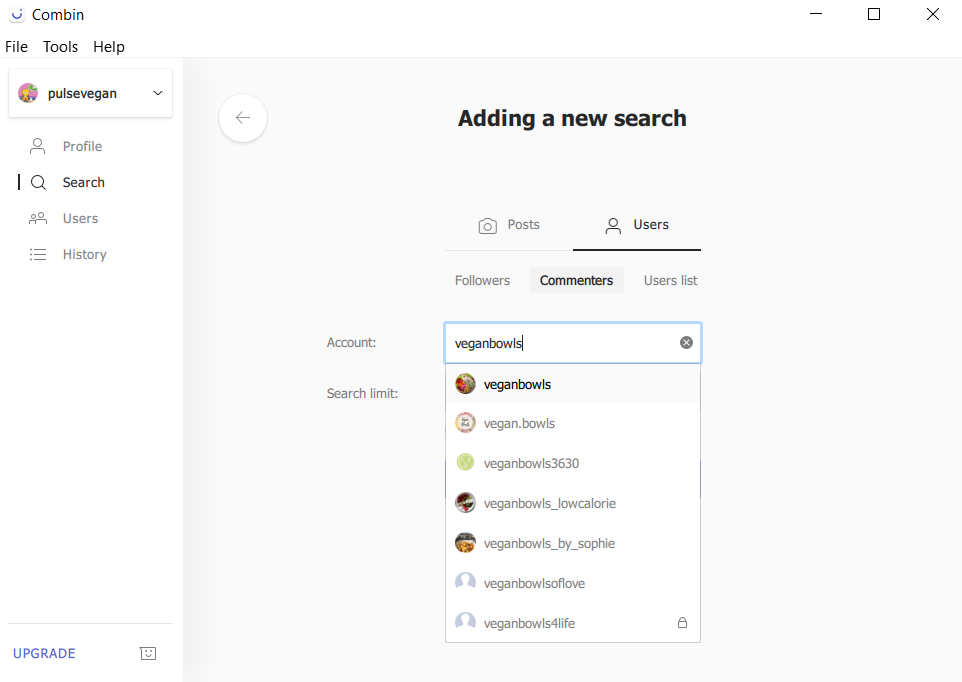Choose the veganbowls_lowcalorie suggestion
962x682 pixels.
pos(572,504)
